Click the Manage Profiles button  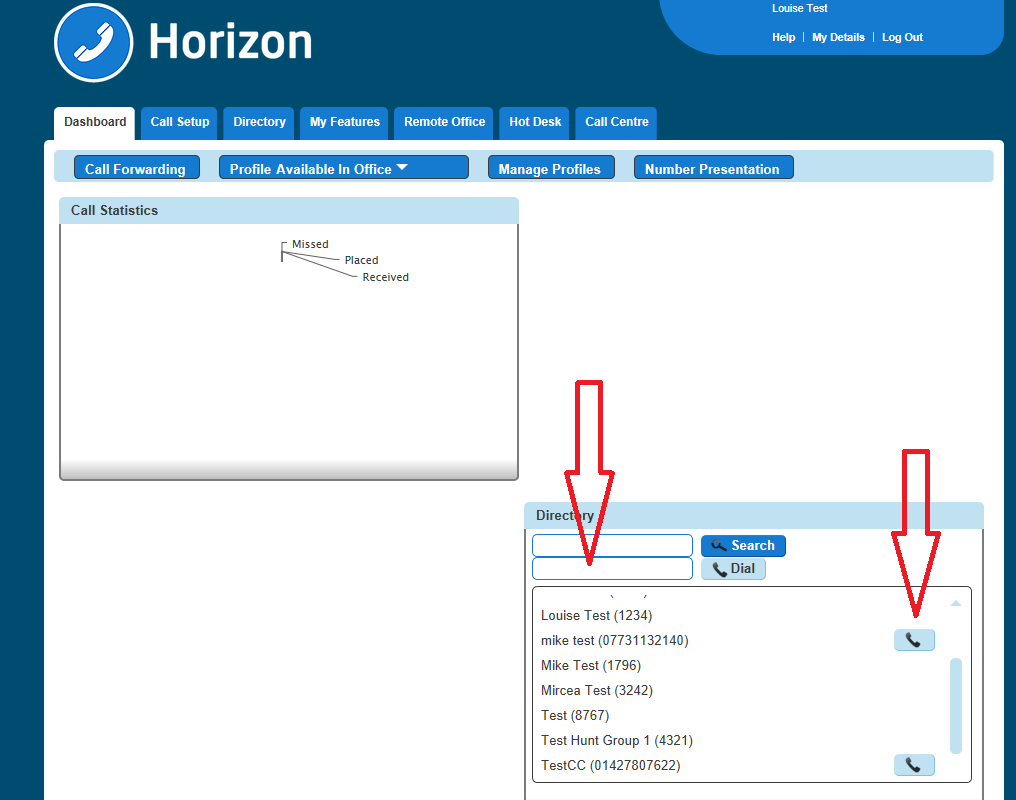coord(551,168)
